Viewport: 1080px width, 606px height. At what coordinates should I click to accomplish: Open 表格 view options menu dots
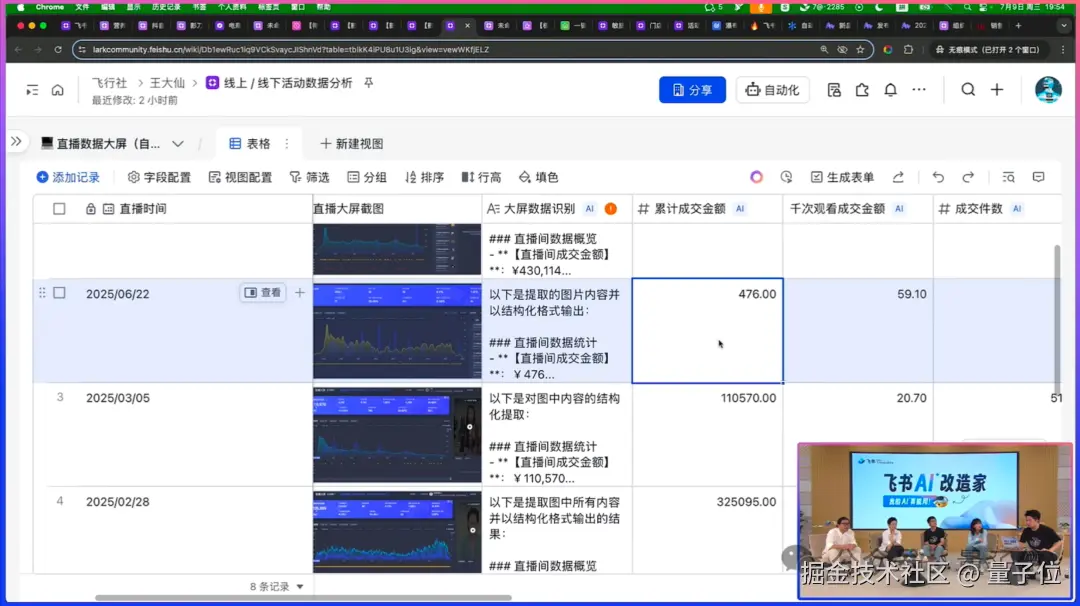(x=287, y=144)
